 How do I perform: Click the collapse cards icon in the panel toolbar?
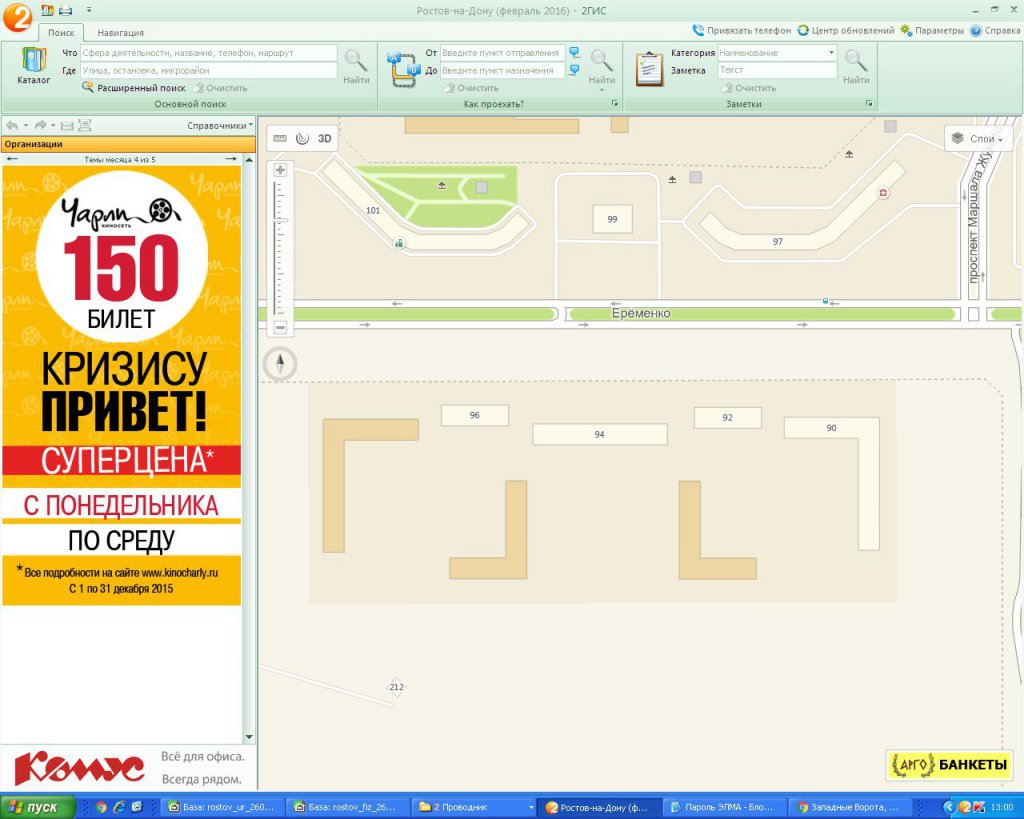click(x=67, y=125)
